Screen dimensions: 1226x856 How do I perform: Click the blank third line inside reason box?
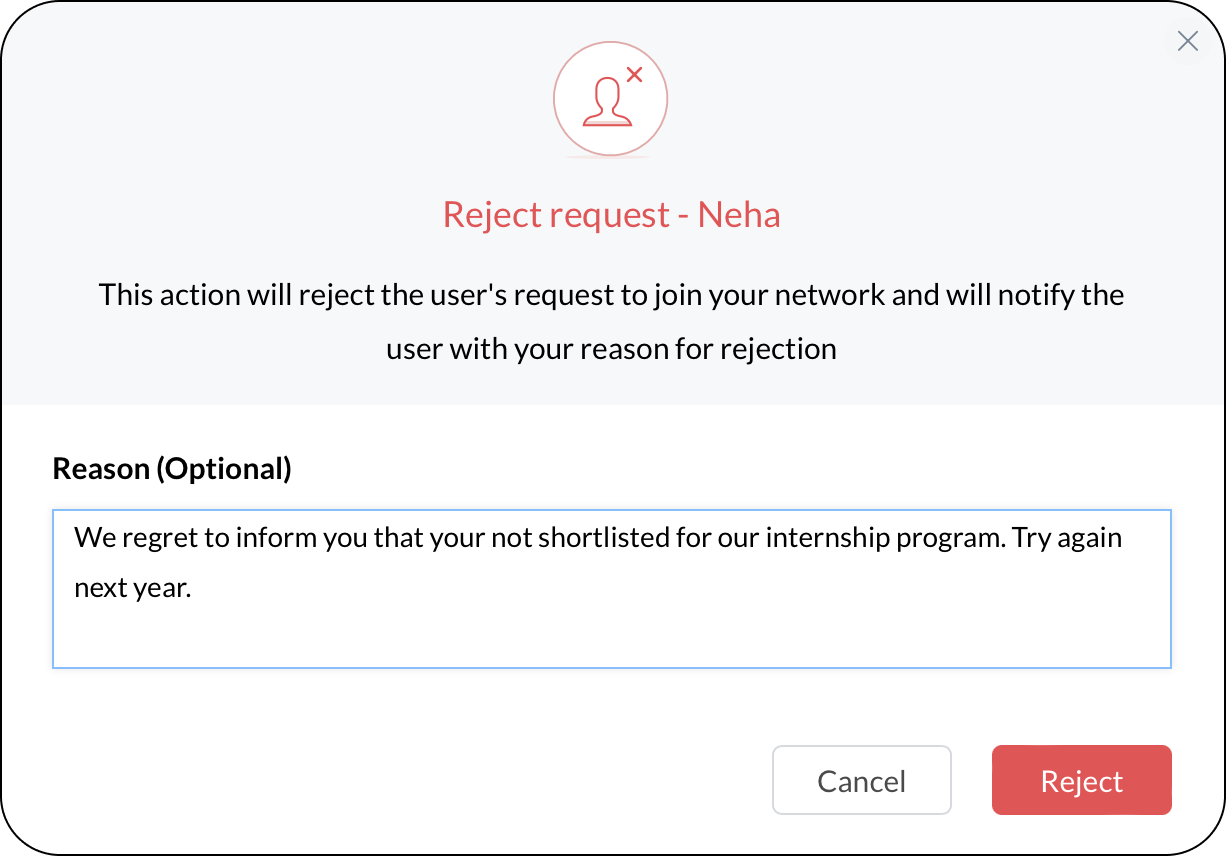(611, 637)
